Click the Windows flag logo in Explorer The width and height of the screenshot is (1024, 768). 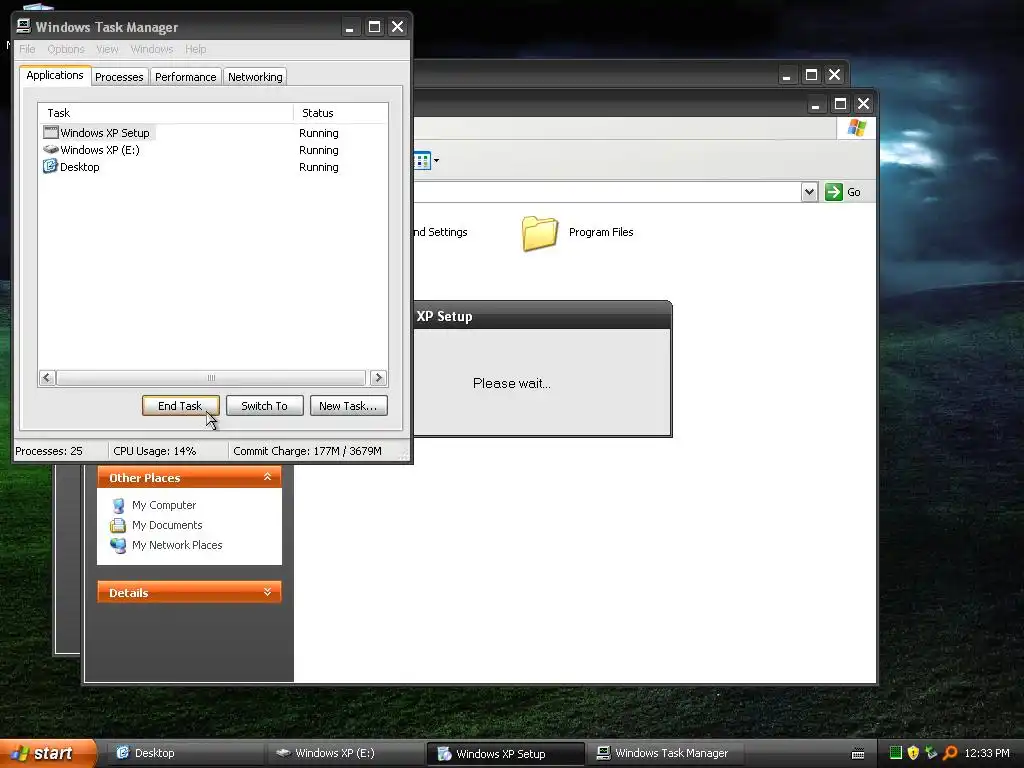pos(856,127)
